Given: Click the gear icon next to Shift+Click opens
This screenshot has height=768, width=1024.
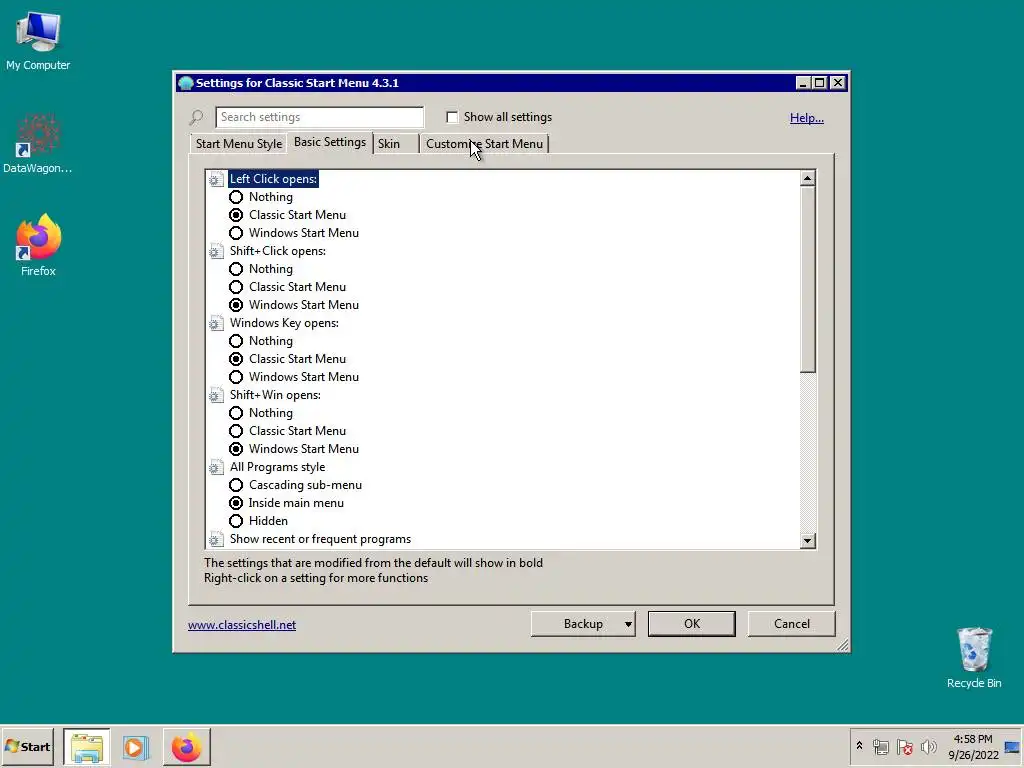Looking at the screenshot, I should (216, 251).
